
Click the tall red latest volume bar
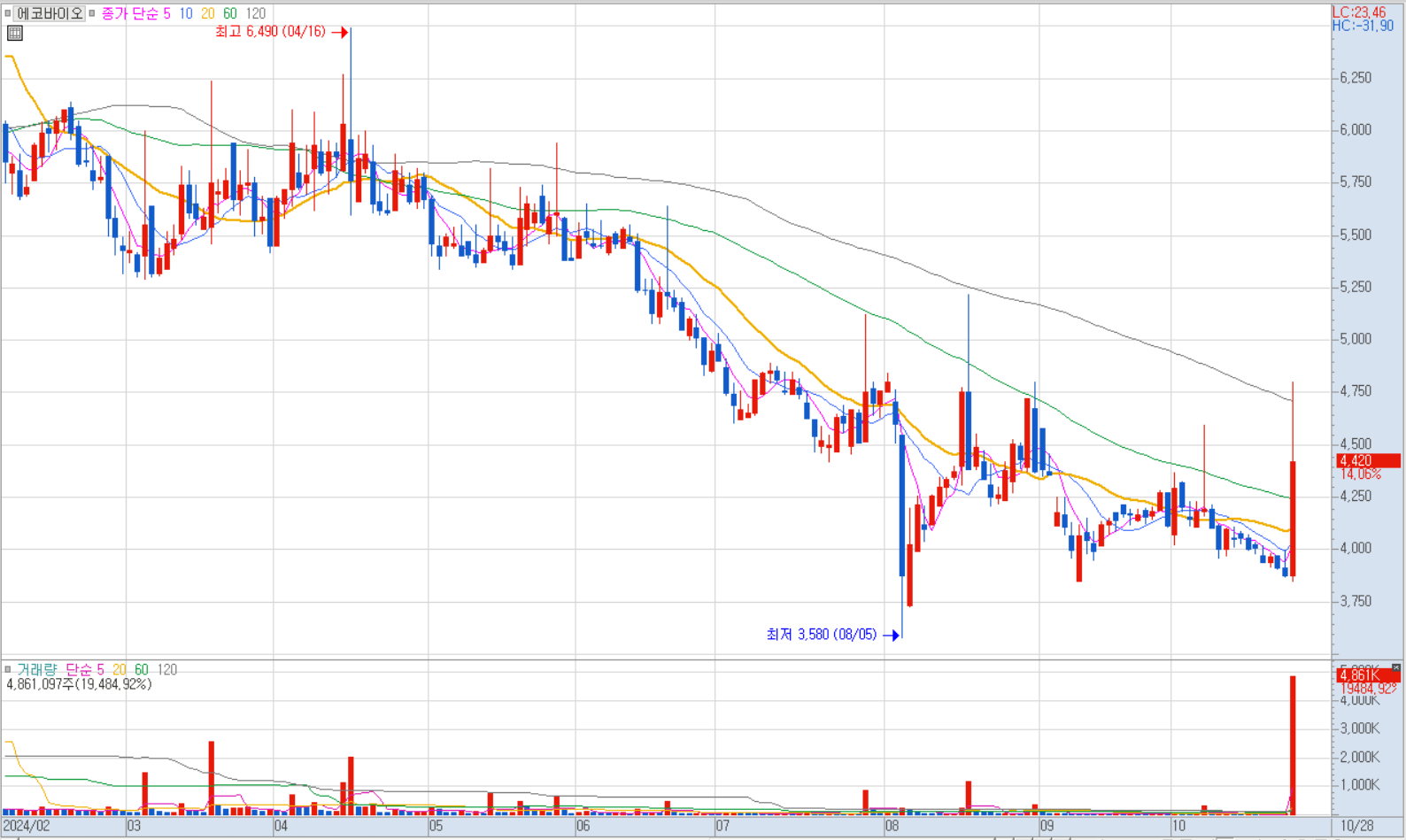pyautogui.click(x=1293, y=745)
